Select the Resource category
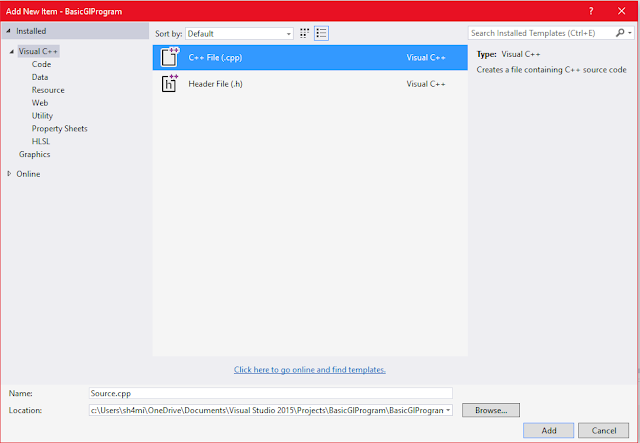 [x=48, y=90]
